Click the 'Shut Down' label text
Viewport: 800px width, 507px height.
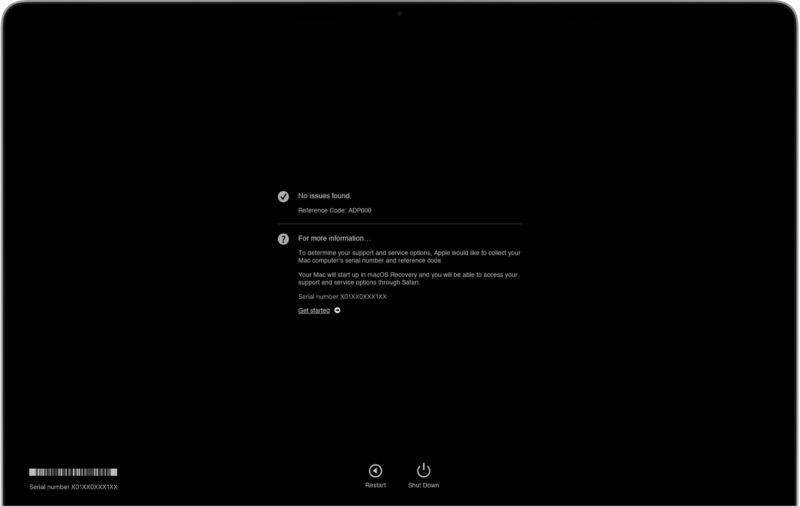(423, 485)
